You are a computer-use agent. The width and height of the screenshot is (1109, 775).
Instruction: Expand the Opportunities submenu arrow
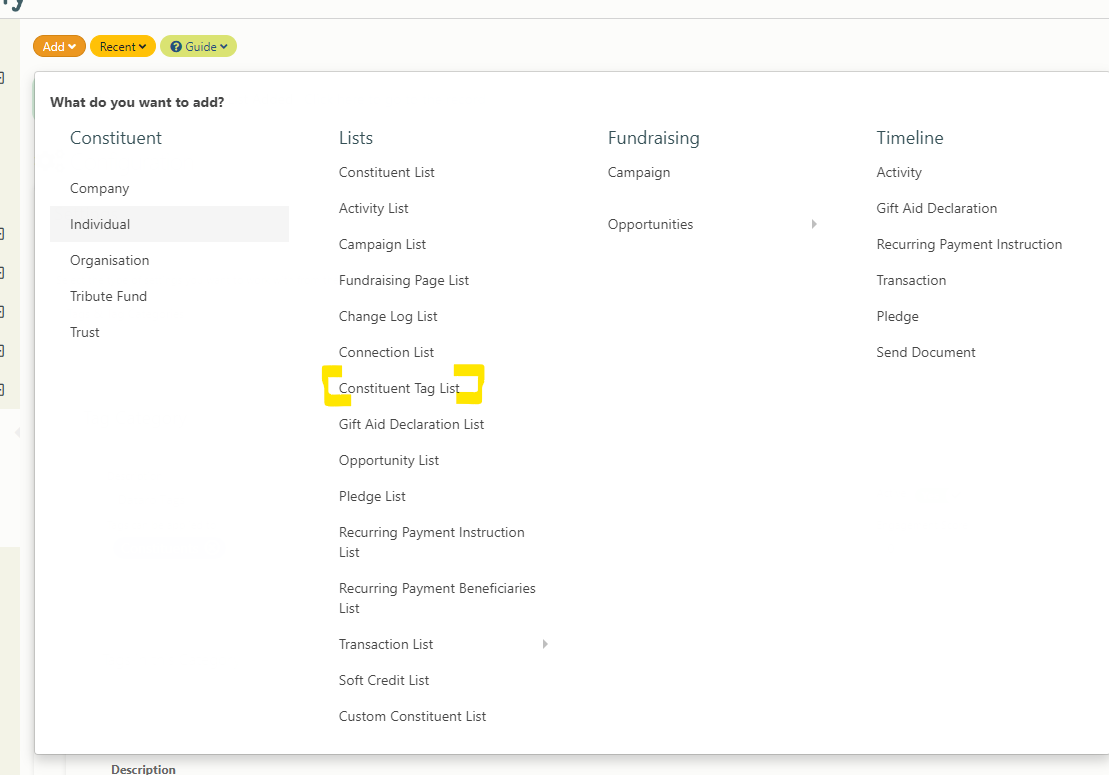click(814, 224)
